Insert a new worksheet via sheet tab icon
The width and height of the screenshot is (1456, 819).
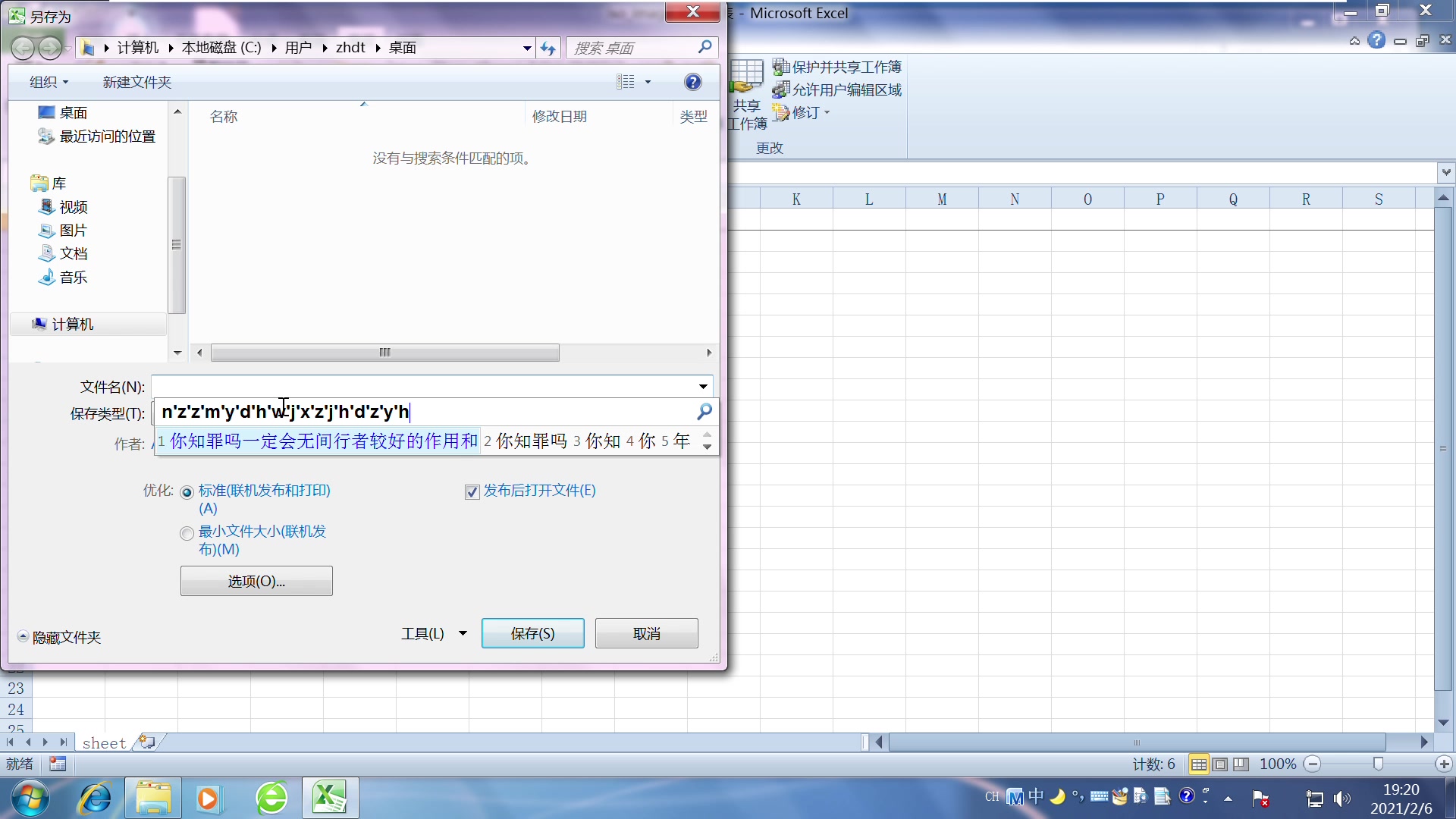(x=146, y=742)
